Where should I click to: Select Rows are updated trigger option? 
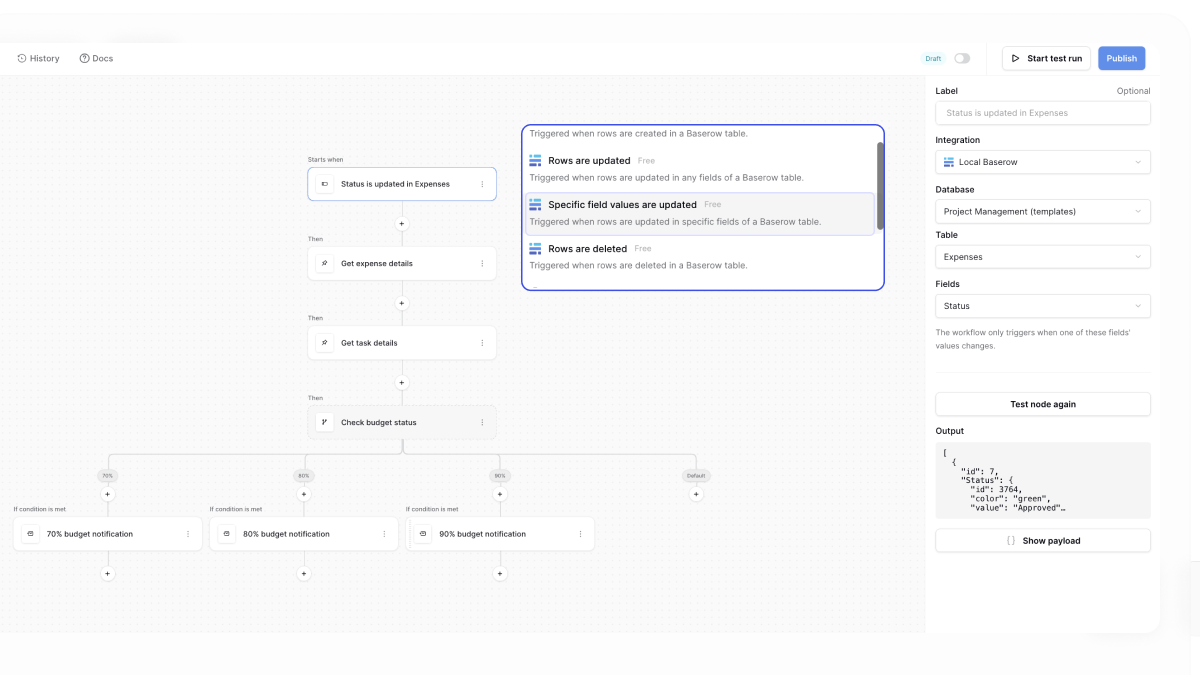[699, 169]
